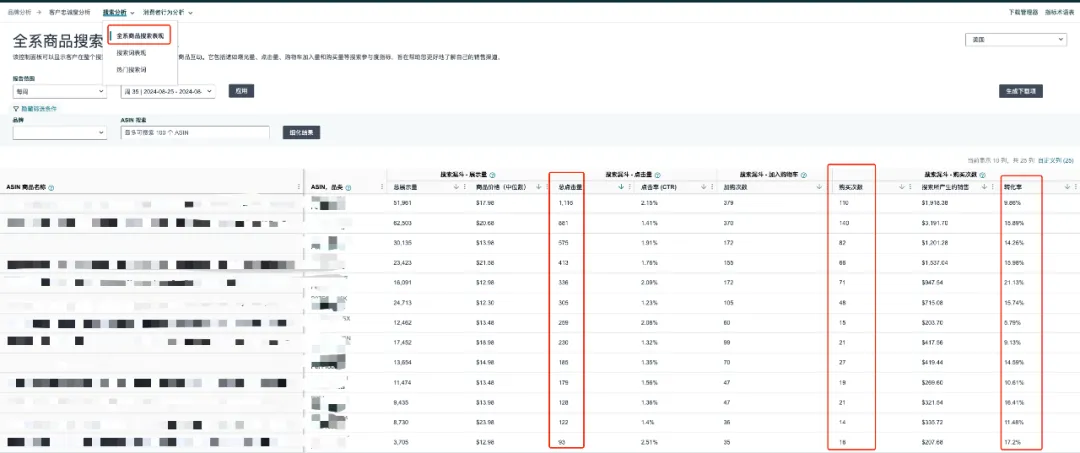The height and width of the screenshot is (453, 1080).
Task: Open column menu dots for 购买次数
Action: 909,187
